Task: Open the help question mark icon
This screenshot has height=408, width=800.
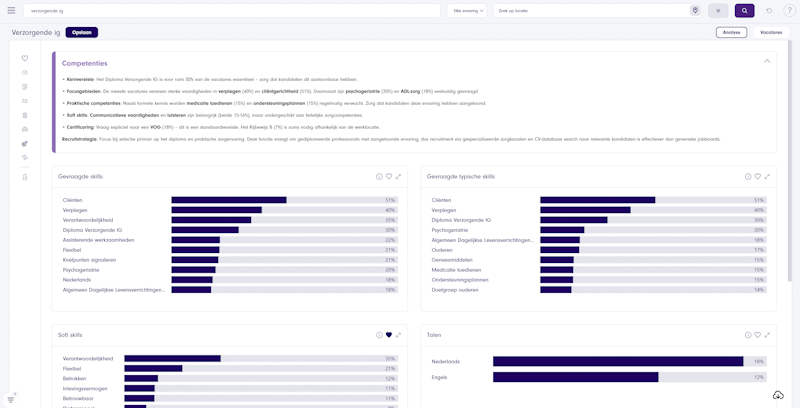Action: tap(789, 10)
